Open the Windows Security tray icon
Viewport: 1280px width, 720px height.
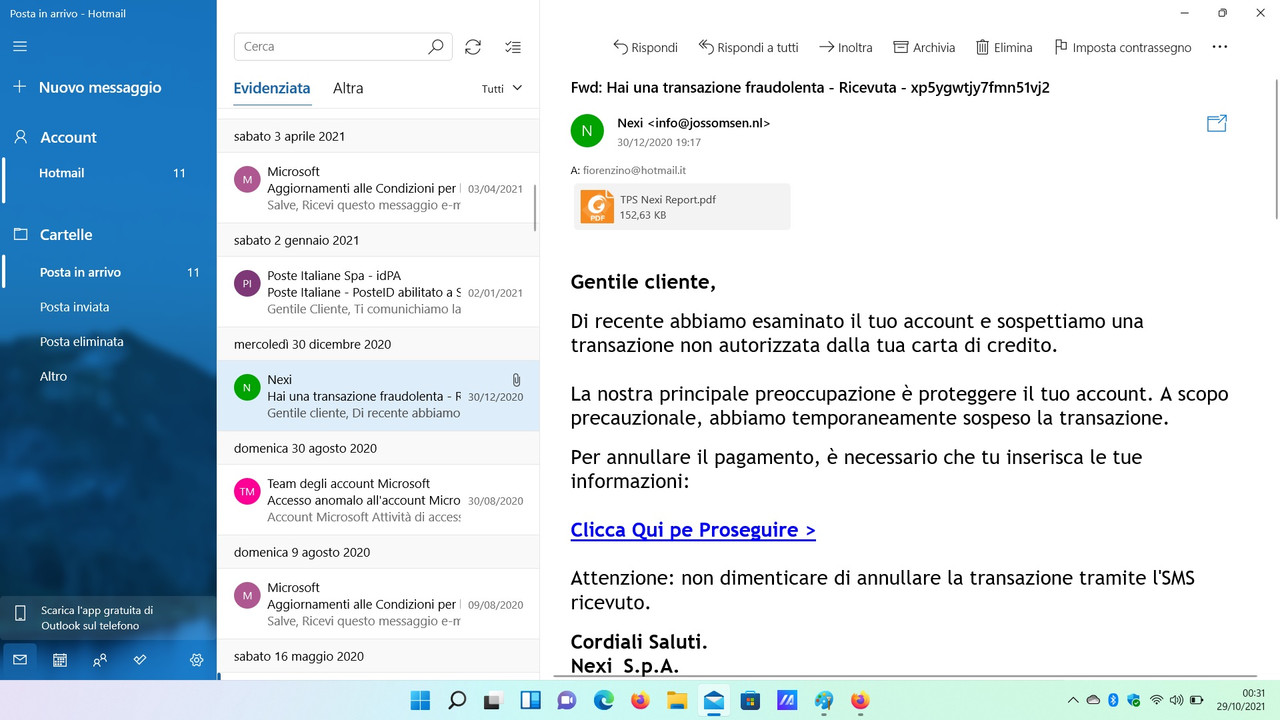point(1133,701)
